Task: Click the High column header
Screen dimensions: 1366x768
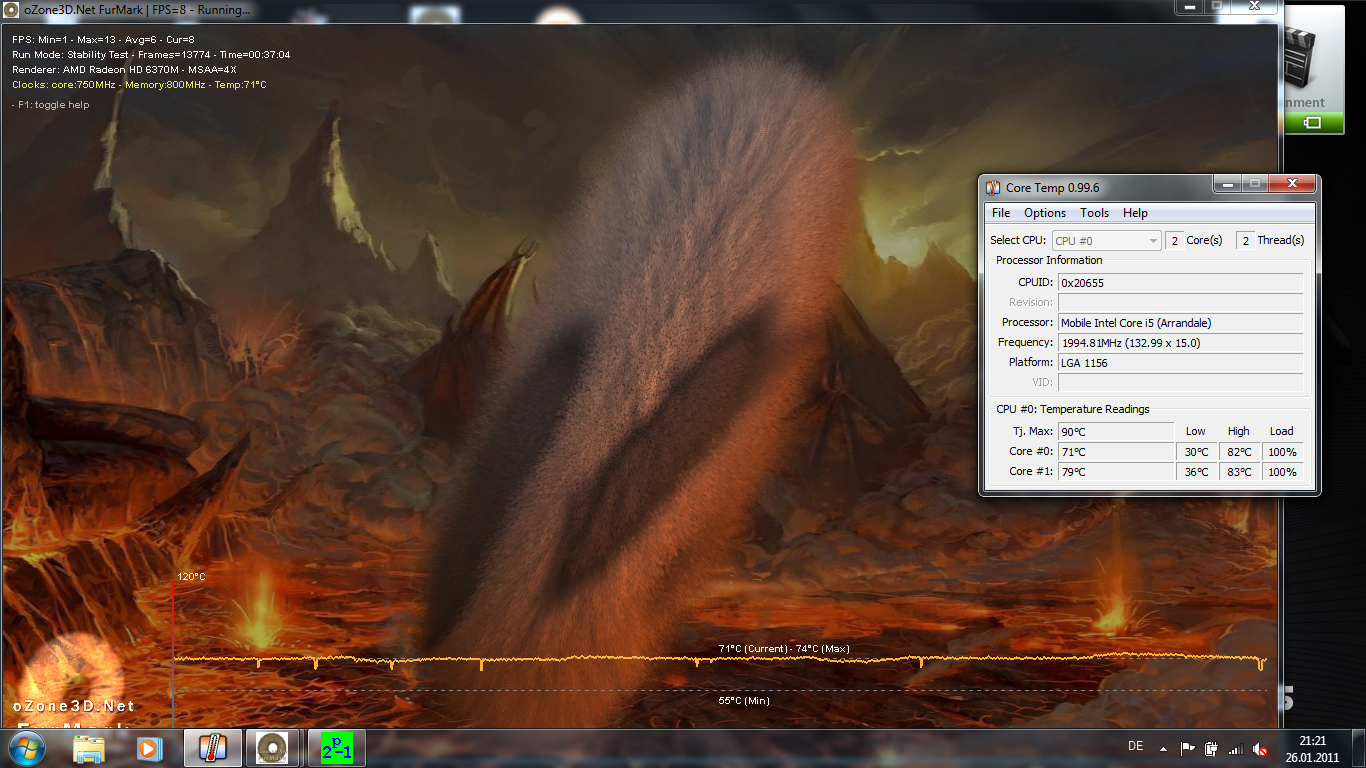Action: pos(1239,432)
